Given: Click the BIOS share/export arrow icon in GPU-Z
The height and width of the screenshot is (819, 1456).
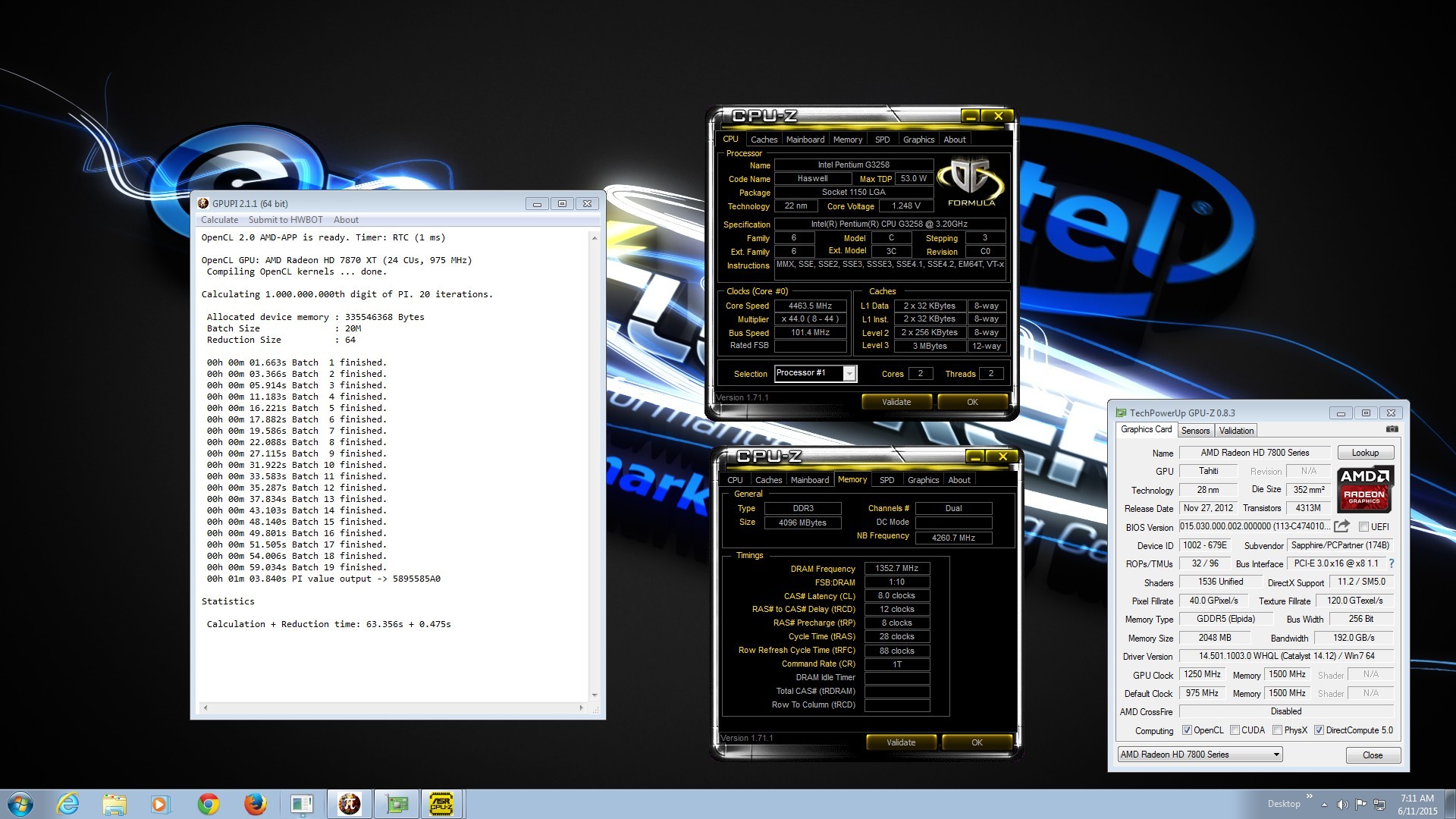Looking at the screenshot, I should 1341,526.
